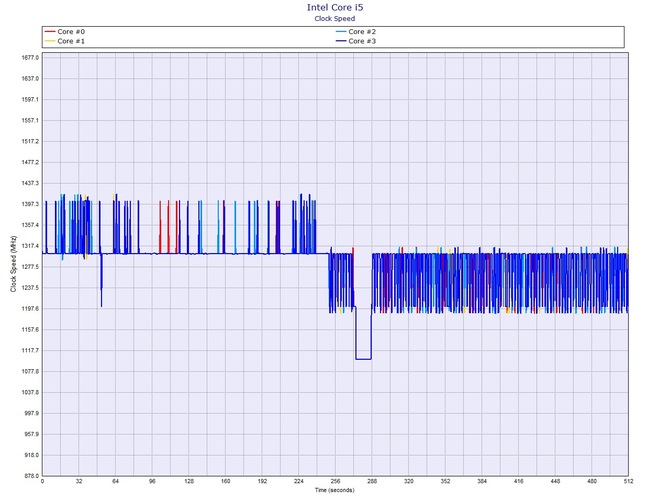670x502 pixels.
Task: Click the Clock Speed (MHz) axis label
Action: [x=13, y=264]
